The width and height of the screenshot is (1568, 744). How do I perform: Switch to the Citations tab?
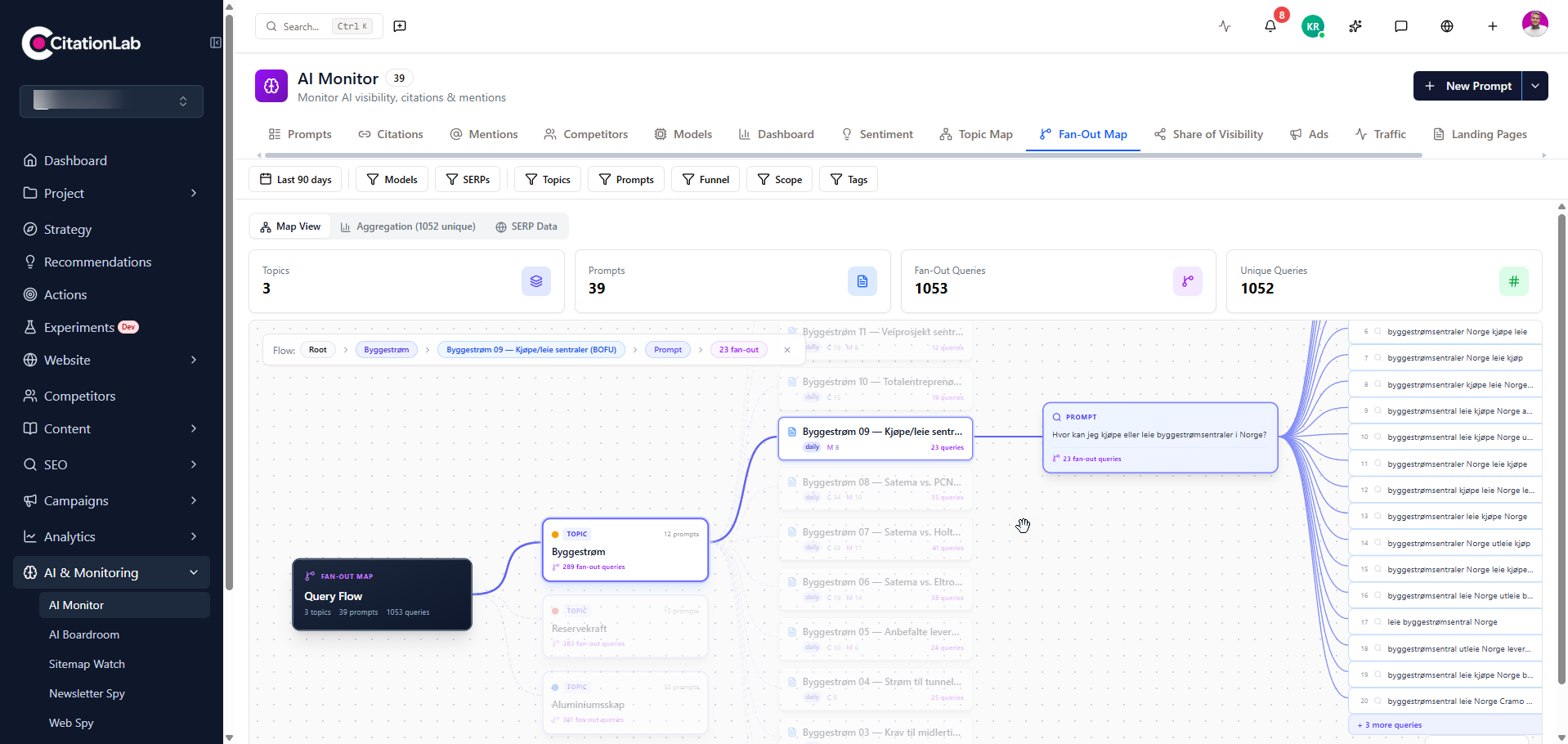click(391, 134)
